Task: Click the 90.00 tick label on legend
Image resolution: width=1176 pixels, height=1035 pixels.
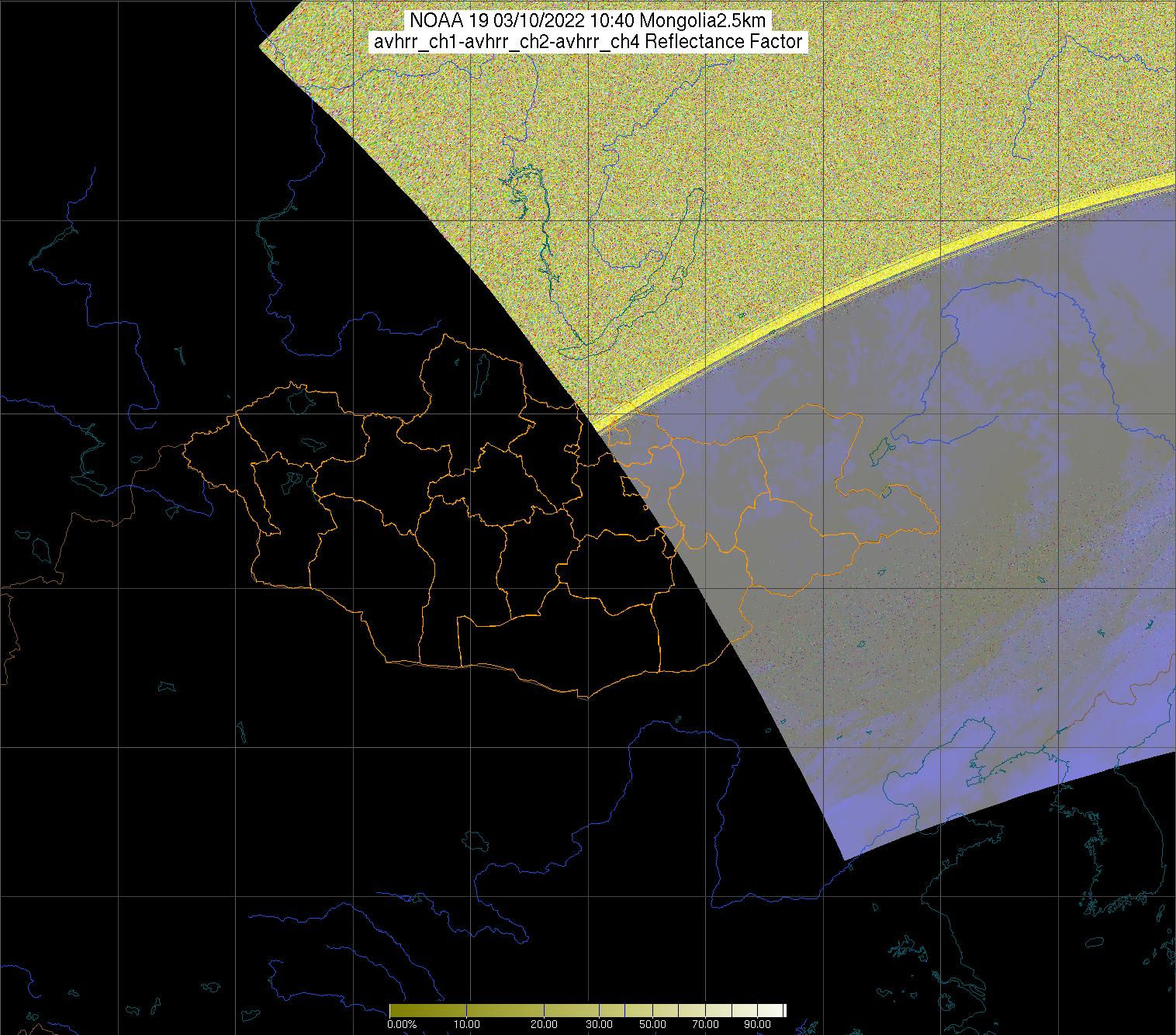Action: pos(756,1024)
